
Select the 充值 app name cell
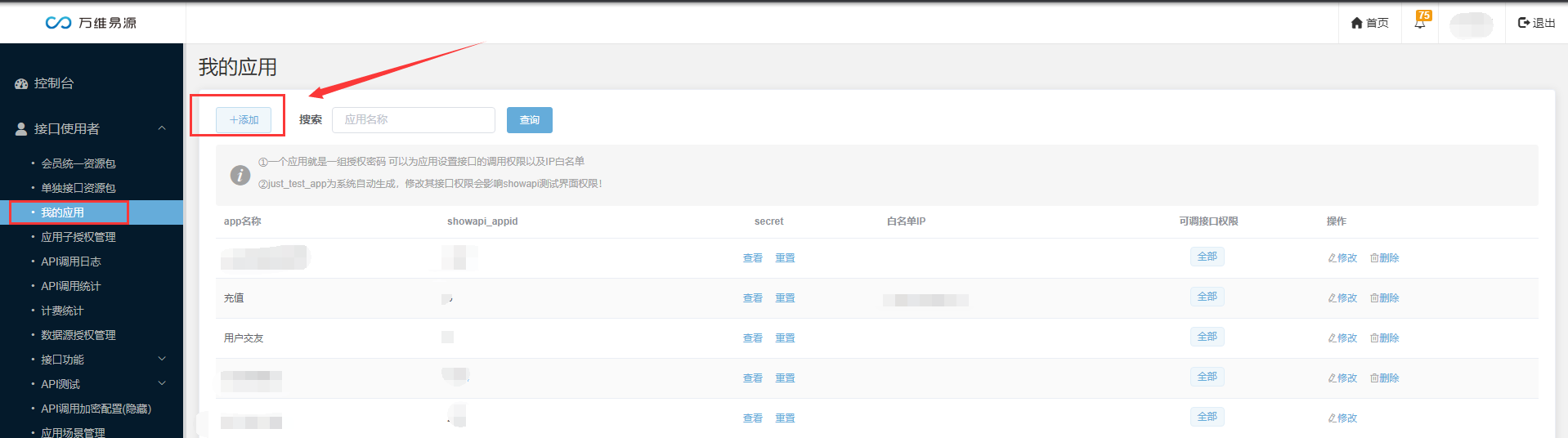234,298
